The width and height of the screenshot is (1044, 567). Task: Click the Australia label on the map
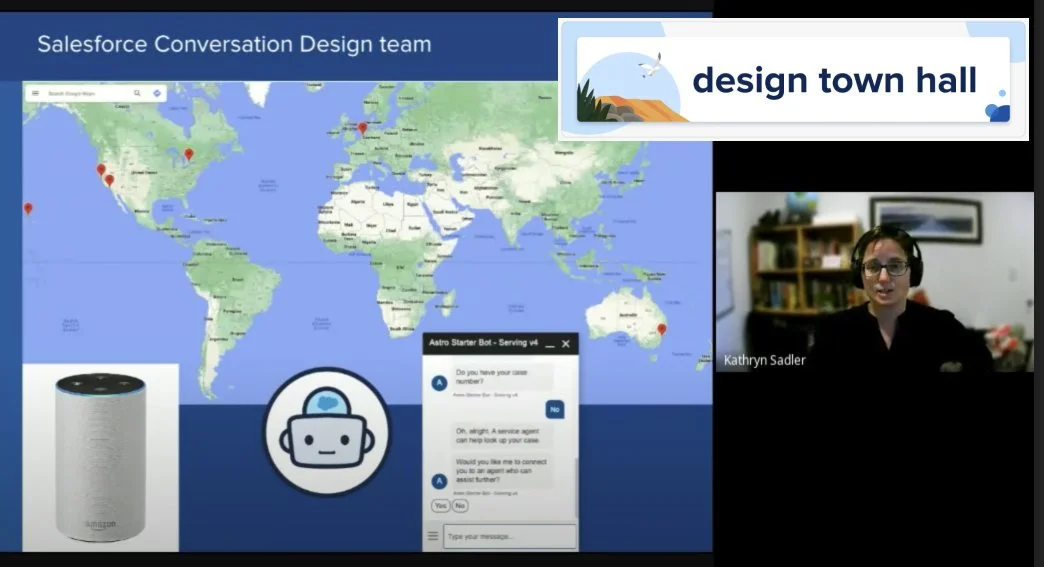(628, 315)
